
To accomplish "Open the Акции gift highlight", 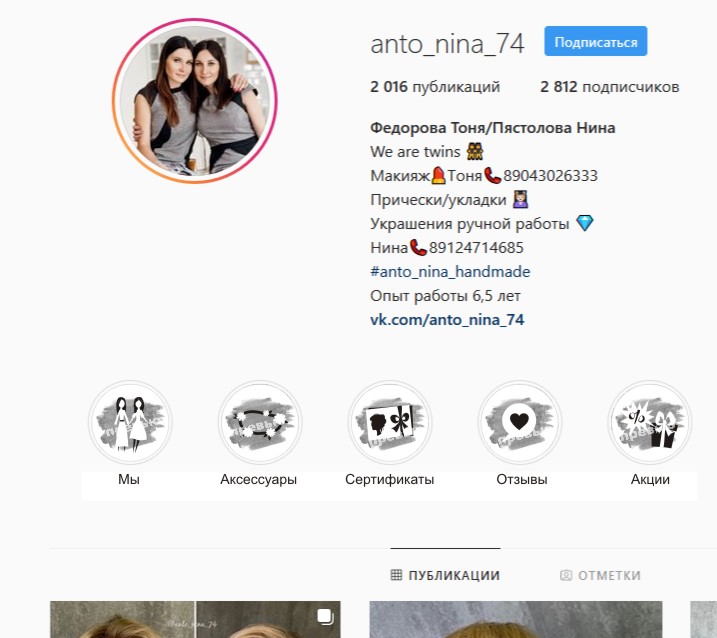I will tap(649, 423).
